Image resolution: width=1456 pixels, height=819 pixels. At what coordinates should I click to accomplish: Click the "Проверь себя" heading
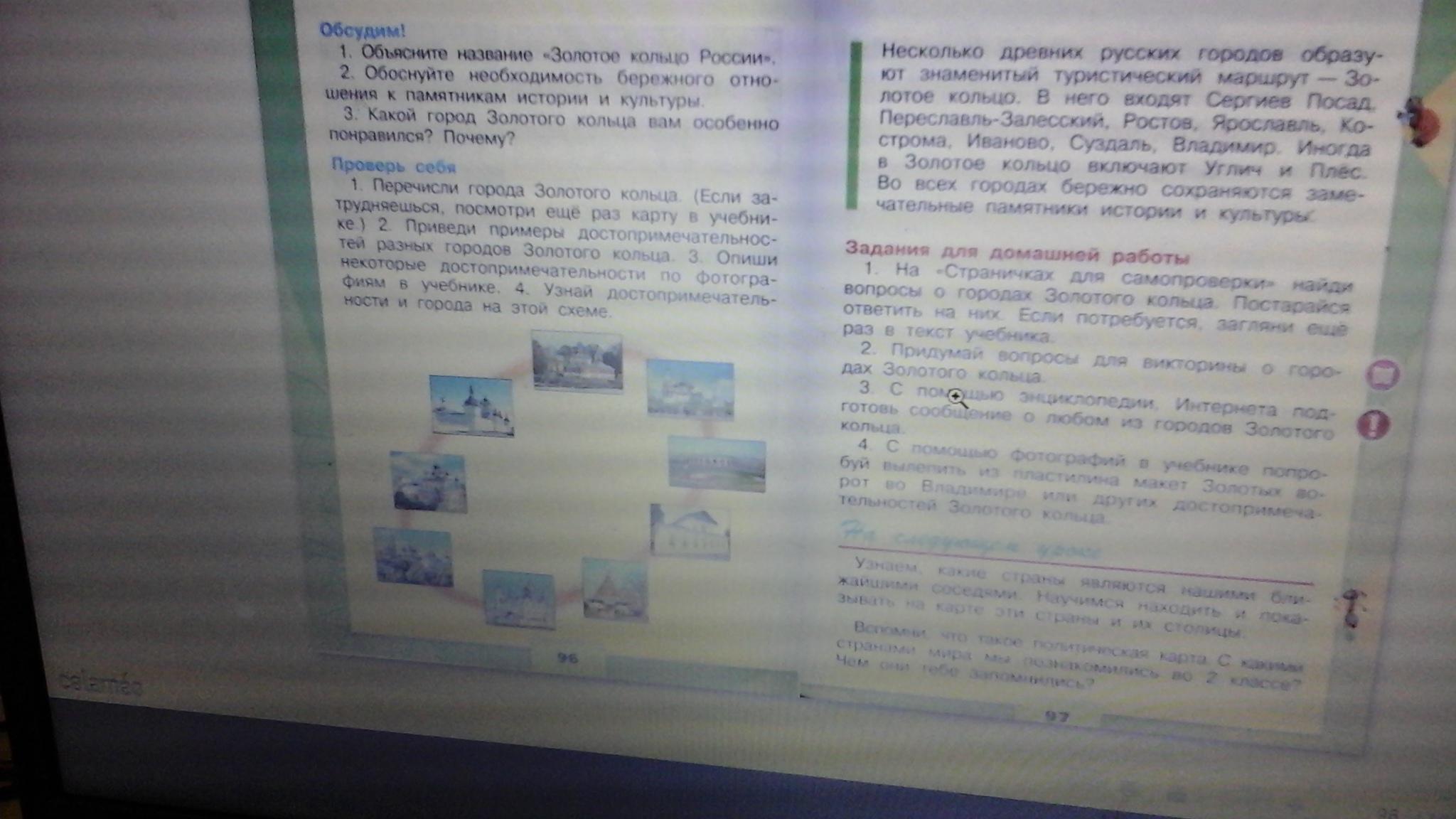393,166
